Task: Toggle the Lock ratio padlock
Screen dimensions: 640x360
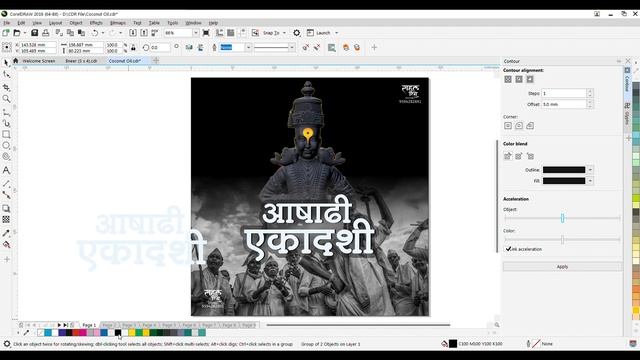Action: coord(133,48)
